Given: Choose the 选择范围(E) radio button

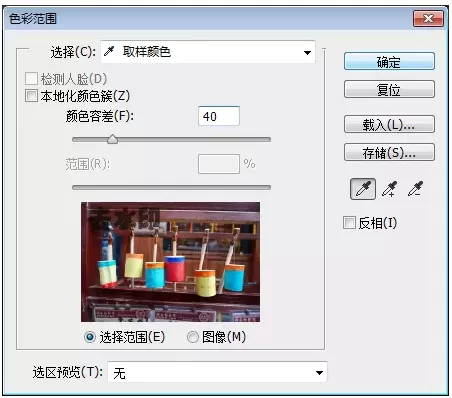Looking at the screenshot, I should click(90, 337).
